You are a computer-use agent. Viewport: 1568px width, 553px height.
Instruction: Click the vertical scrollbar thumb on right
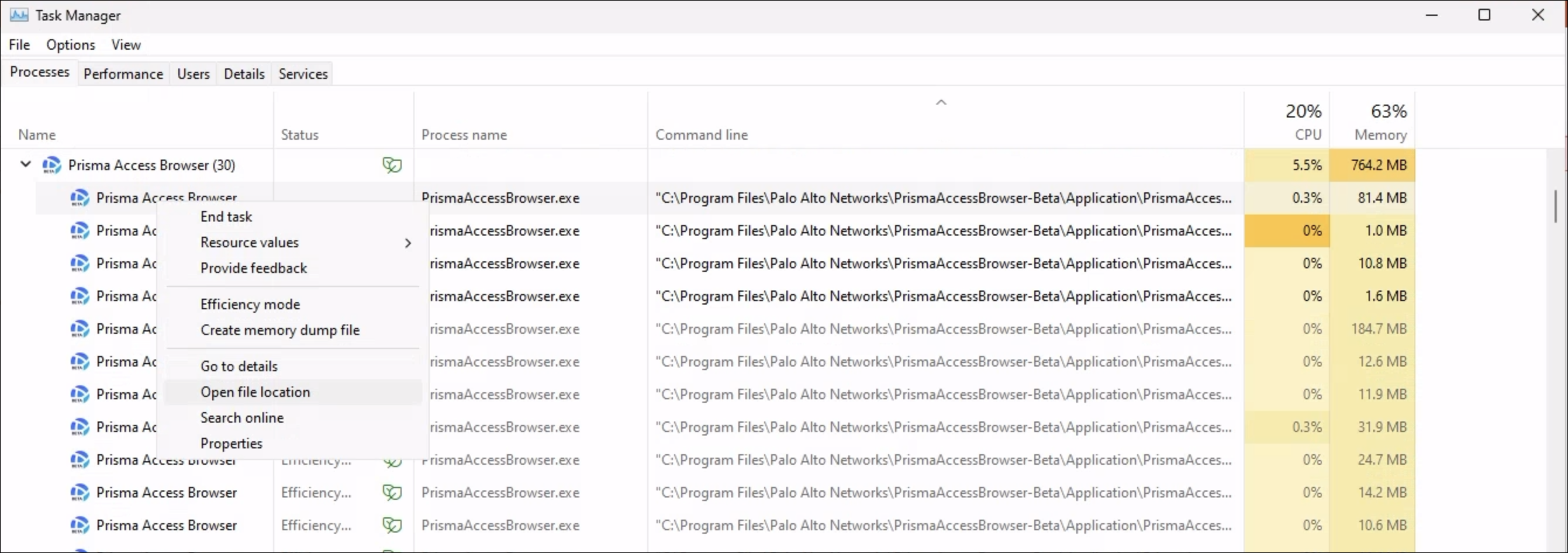click(x=1555, y=206)
